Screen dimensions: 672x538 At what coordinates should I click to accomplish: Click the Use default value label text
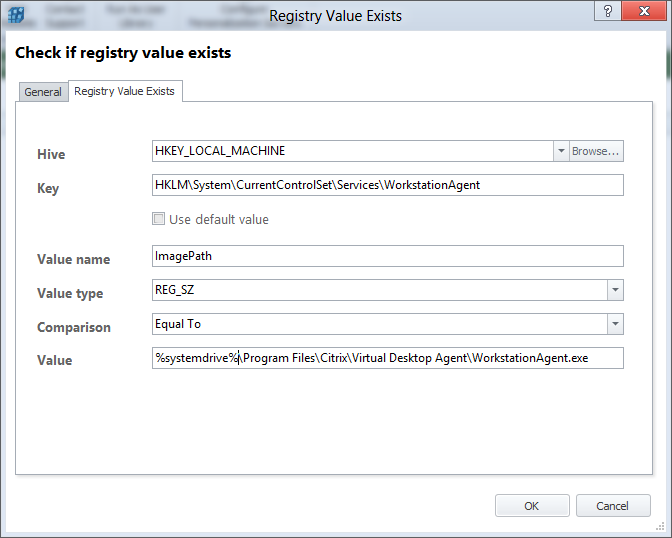click(219, 220)
